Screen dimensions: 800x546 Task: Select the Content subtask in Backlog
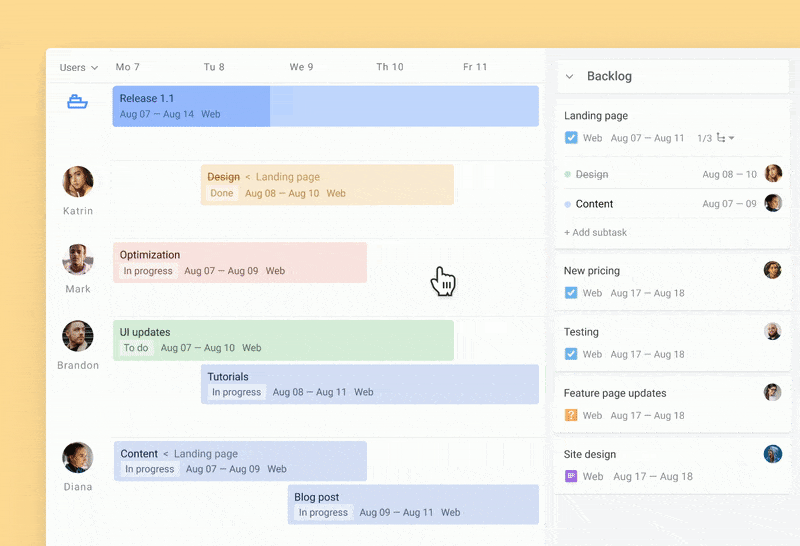(x=595, y=204)
